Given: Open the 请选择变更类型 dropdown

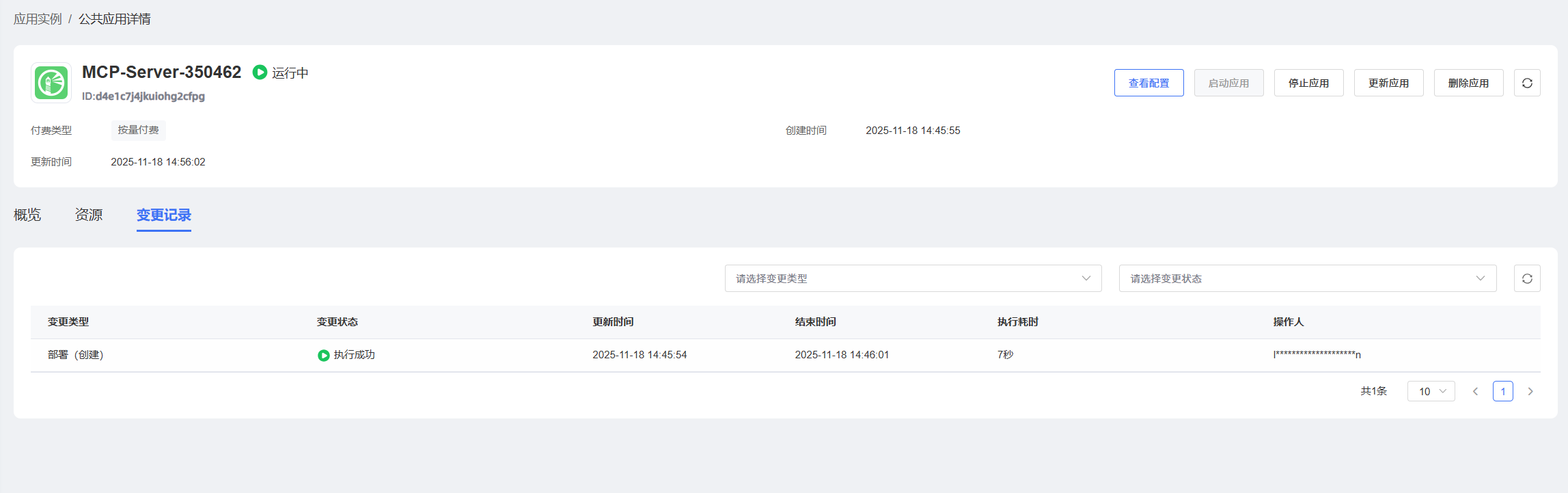Looking at the screenshot, I should [x=913, y=278].
